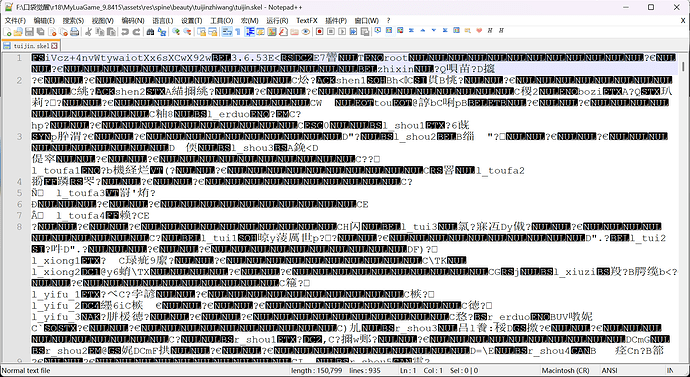
Task: Open Find with the binoculars icon
Action: click(x=150, y=32)
